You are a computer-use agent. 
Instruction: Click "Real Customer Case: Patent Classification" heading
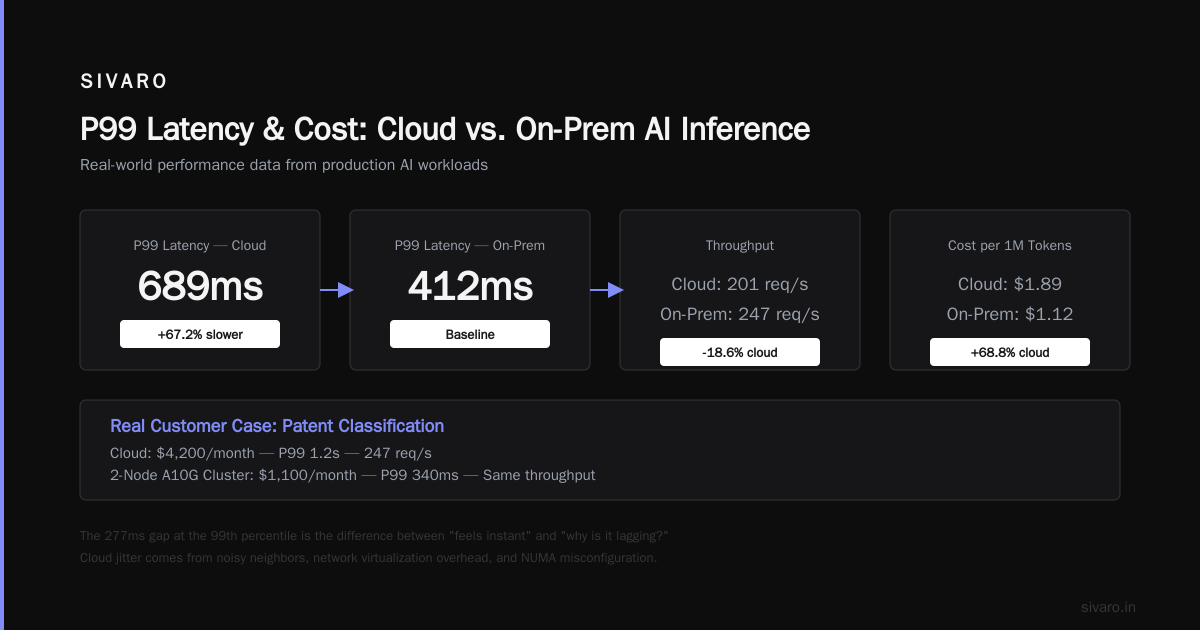click(277, 426)
